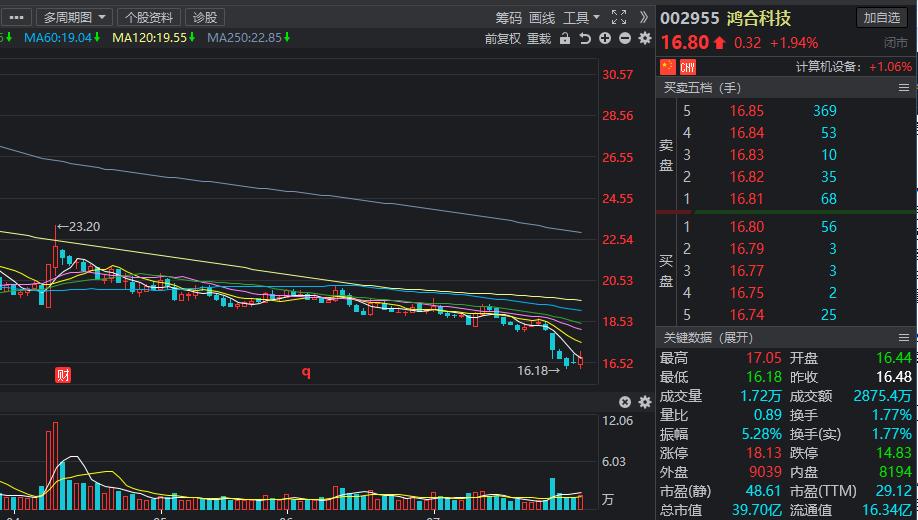
Task: Open volume sub-chart settings gear
Action: click(x=645, y=402)
